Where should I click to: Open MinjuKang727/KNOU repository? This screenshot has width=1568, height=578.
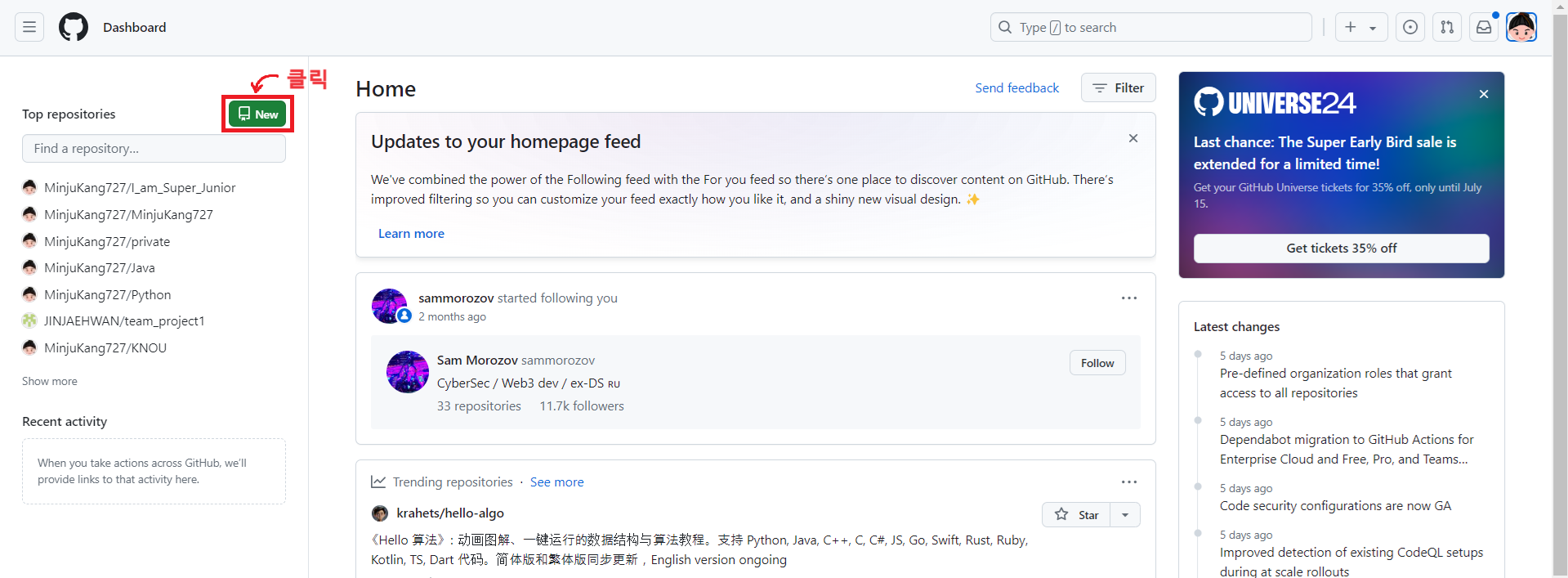105,348
